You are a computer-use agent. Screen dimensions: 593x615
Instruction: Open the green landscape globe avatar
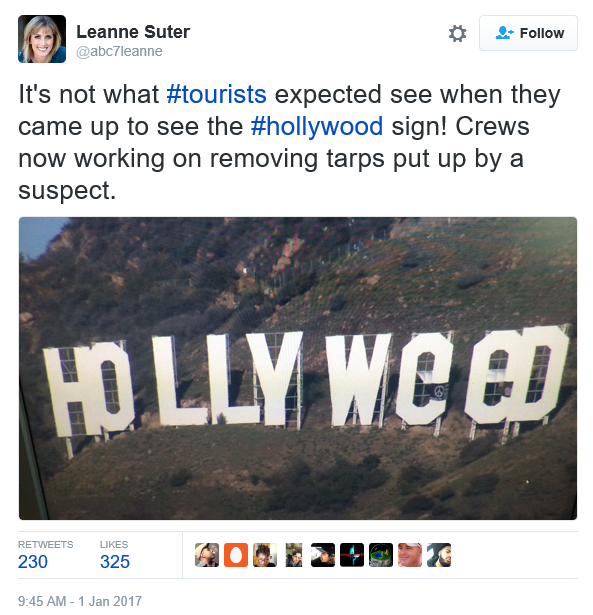click(381, 555)
